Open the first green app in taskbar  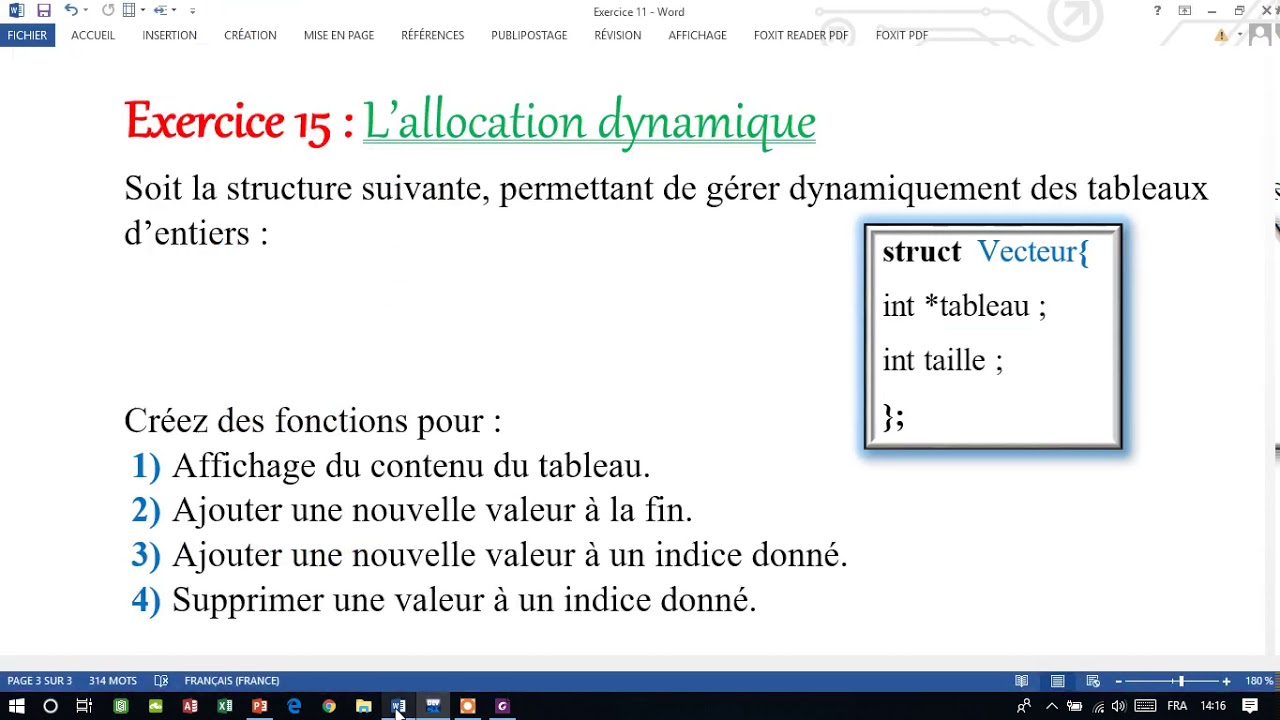click(121, 706)
